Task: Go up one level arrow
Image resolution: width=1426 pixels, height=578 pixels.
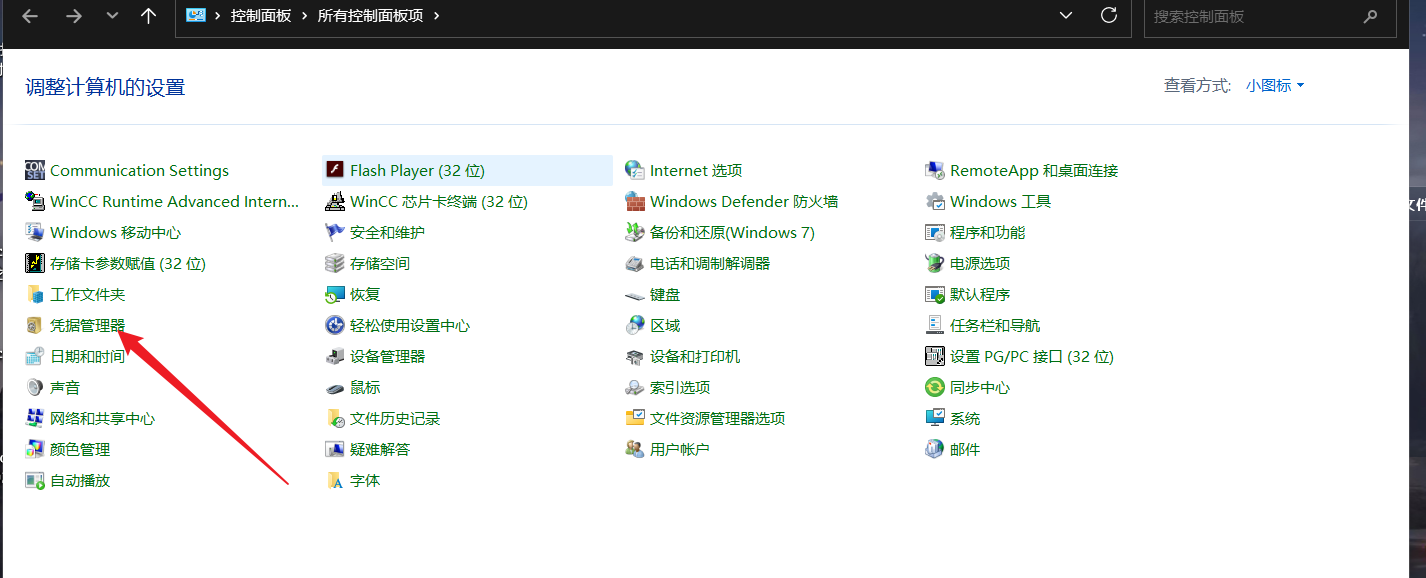Action: pos(148,16)
